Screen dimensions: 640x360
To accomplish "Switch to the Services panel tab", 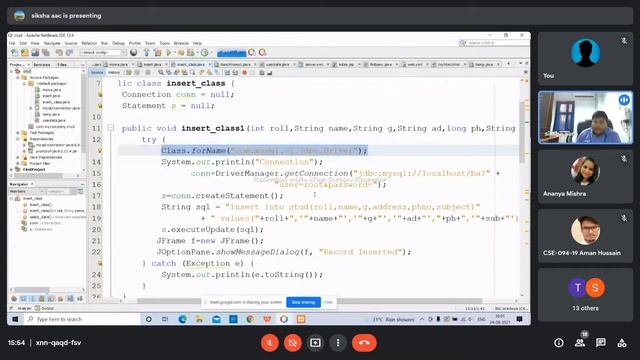I will pos(42,64).
